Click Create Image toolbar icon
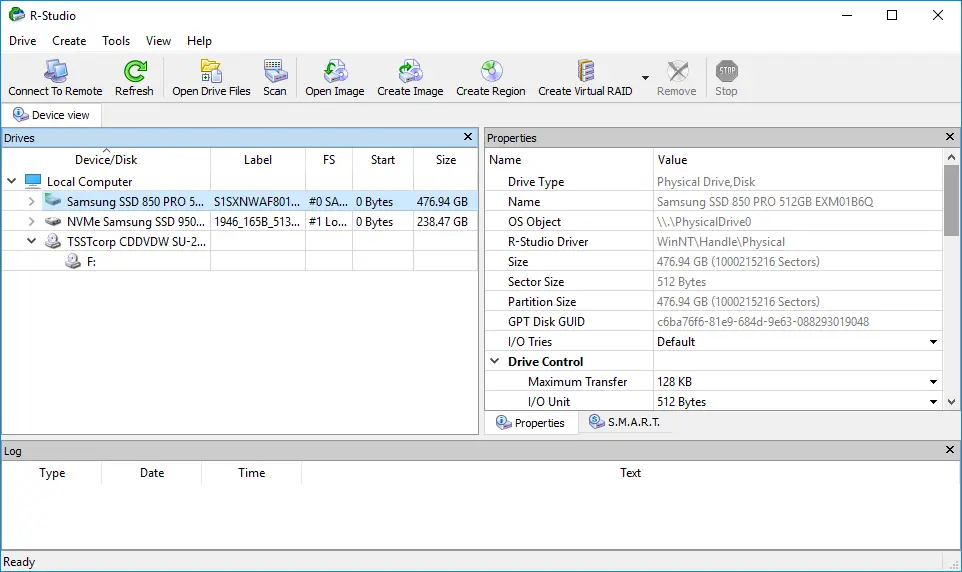Viewport: 962px width, 572px height. coord(410,71)
